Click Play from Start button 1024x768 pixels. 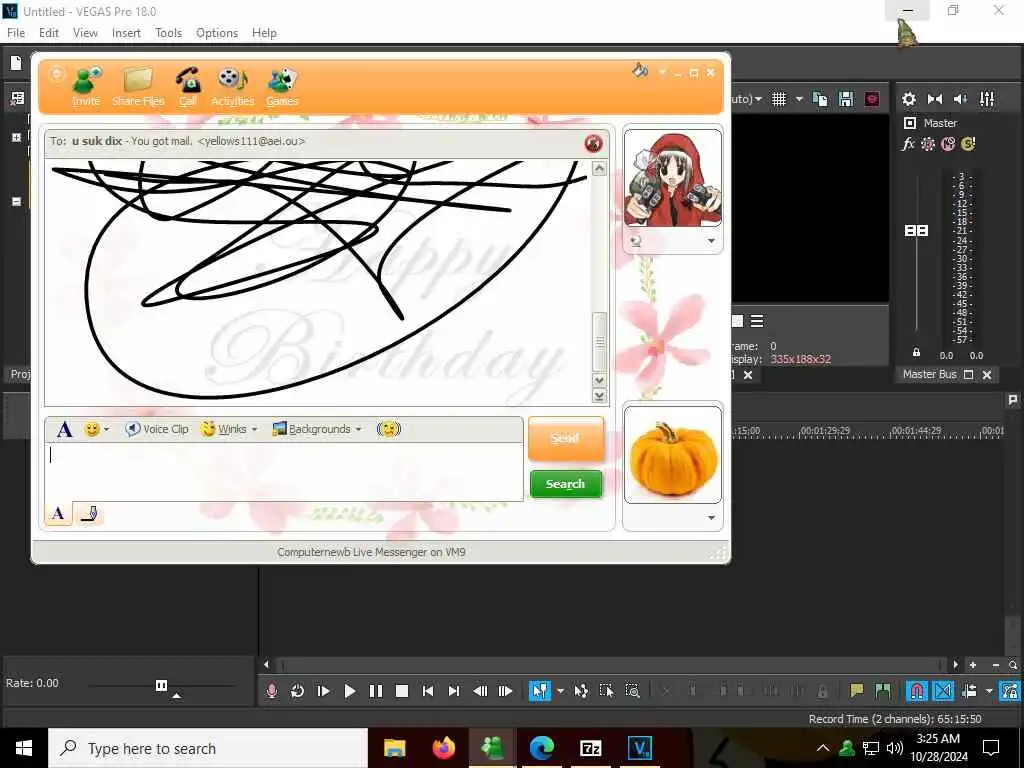point(323,691)
